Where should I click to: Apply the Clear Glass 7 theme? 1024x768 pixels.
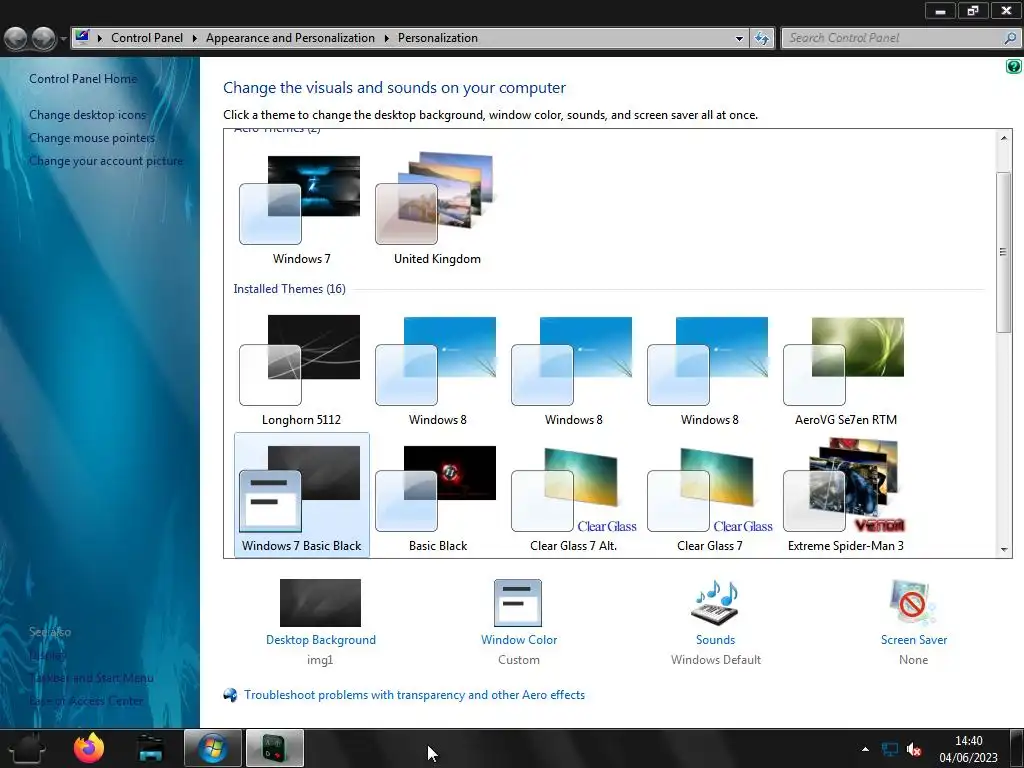click(x=709, y=496)
